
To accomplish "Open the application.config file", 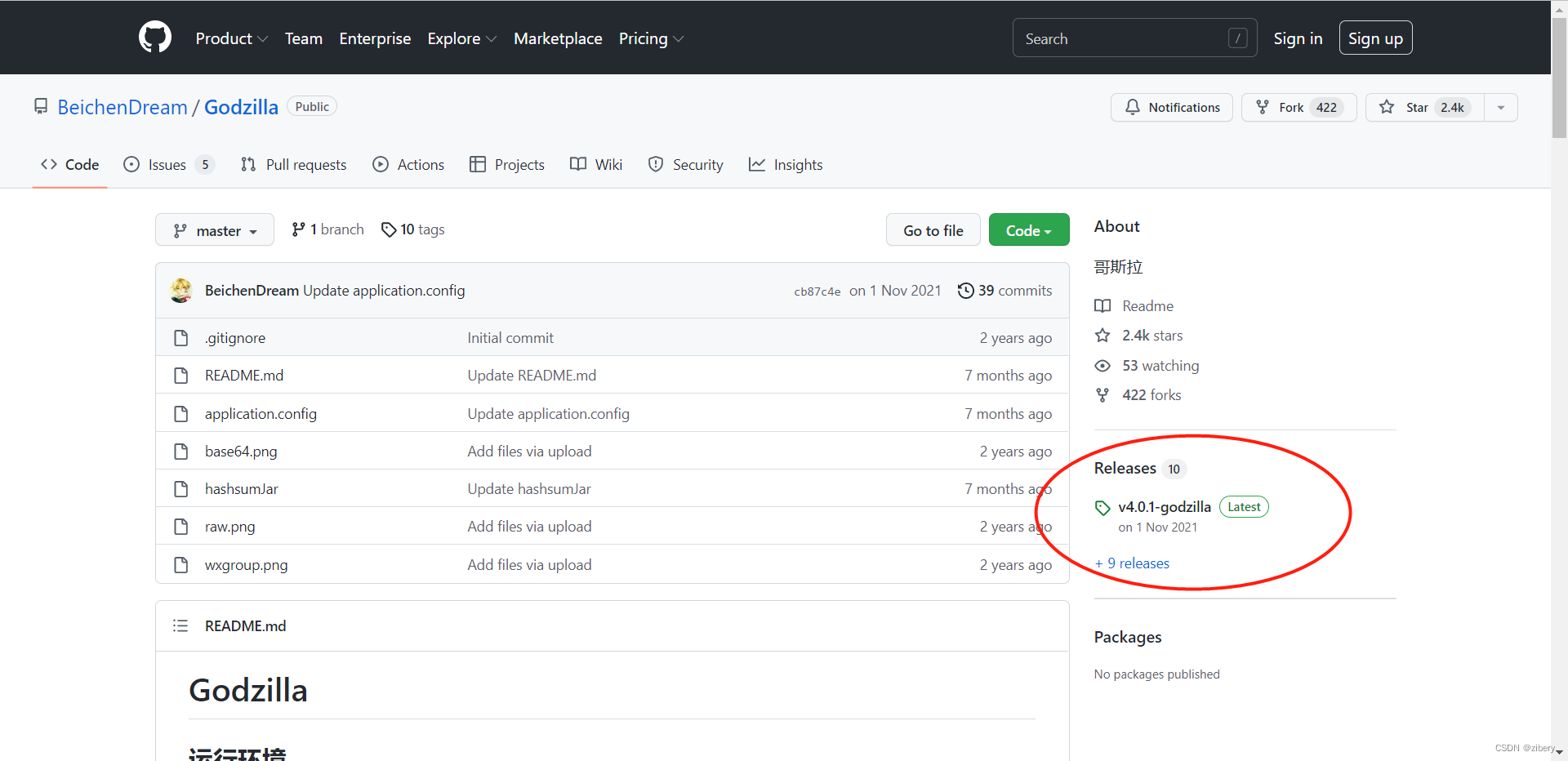I will pos(261,414).
